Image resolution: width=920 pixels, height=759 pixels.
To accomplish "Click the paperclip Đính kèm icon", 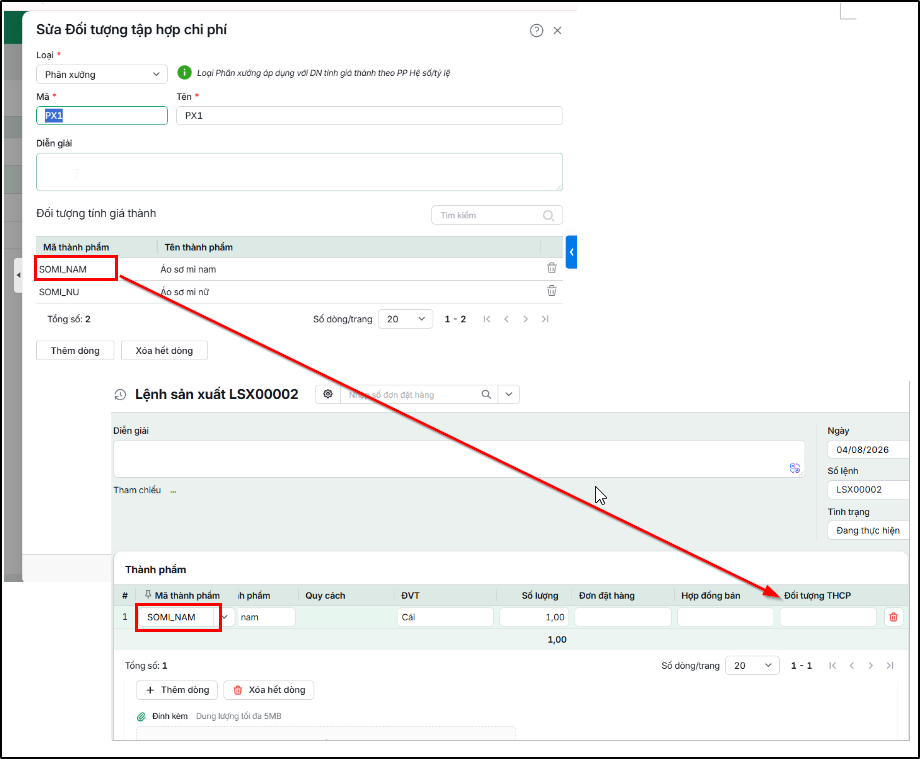I will pos(141,716).
